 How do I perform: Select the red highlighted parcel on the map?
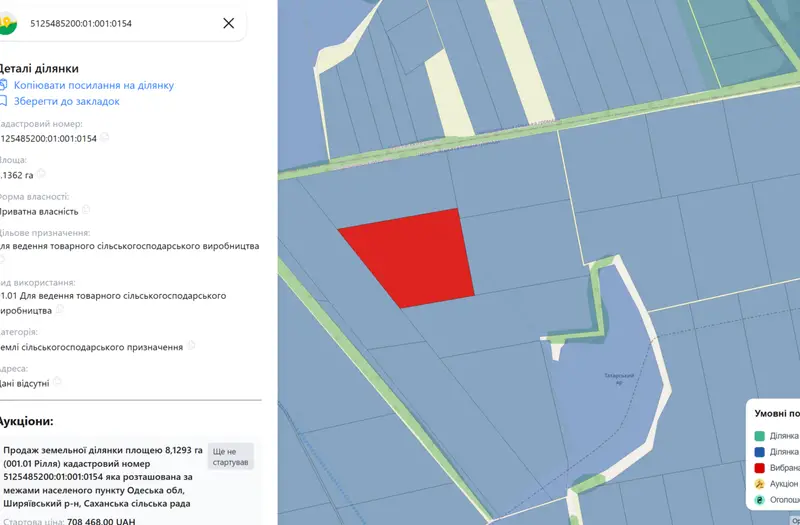tap(413, 260)
